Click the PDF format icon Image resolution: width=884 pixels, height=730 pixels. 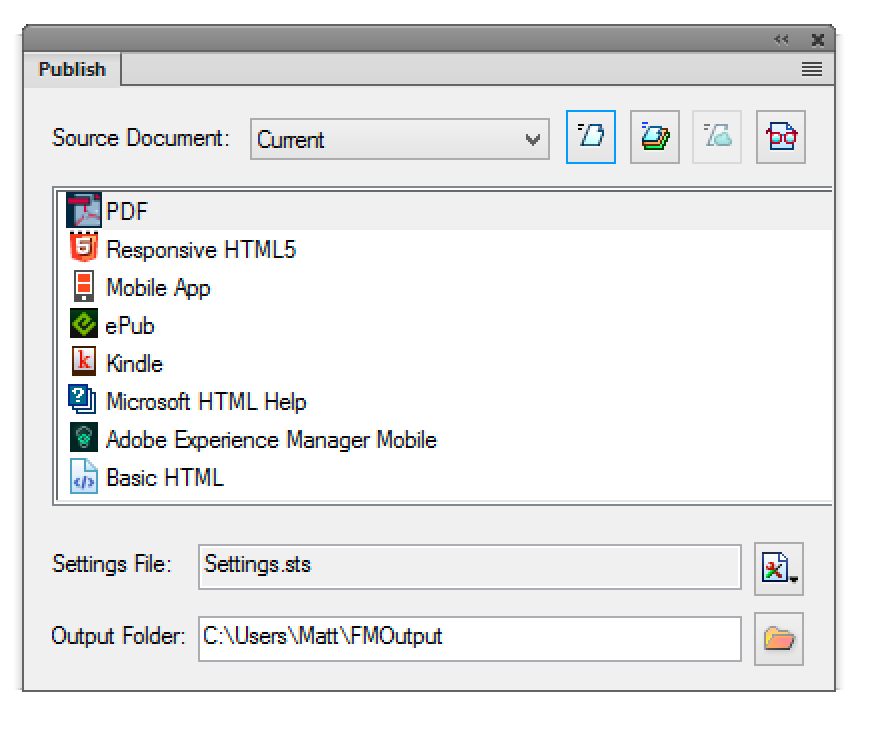(x=84, y=211)
